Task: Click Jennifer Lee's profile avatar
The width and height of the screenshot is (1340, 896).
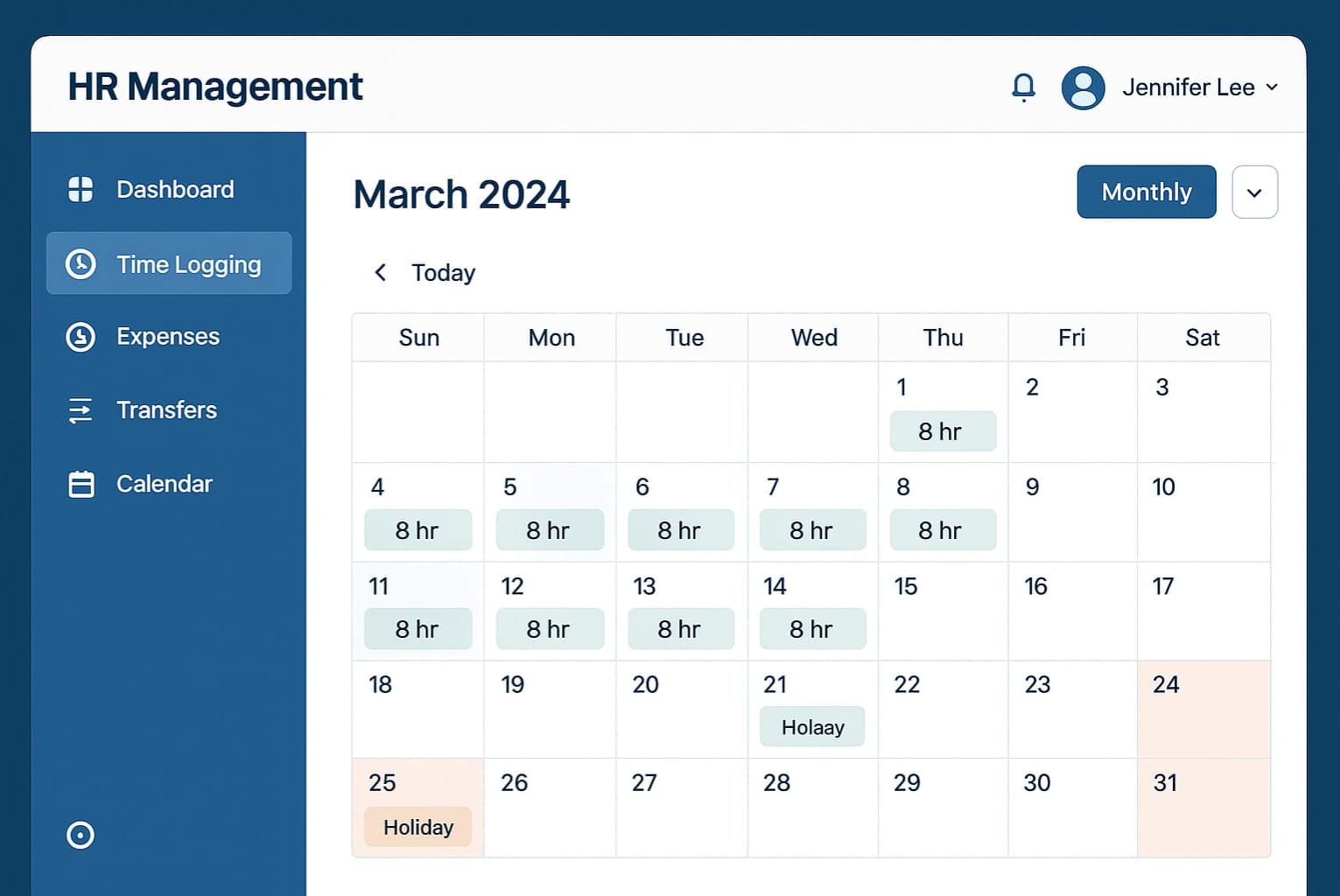Action: pyautogui.click(x=1083, y=87)
